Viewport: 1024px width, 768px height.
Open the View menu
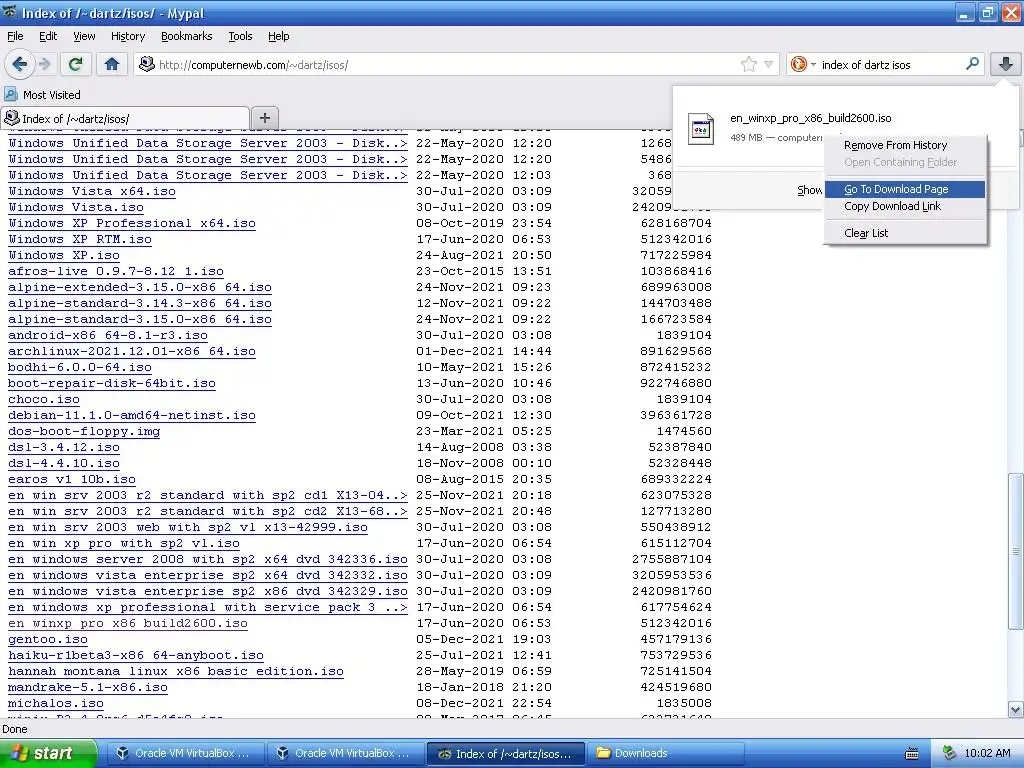click(x=84, y=36)
